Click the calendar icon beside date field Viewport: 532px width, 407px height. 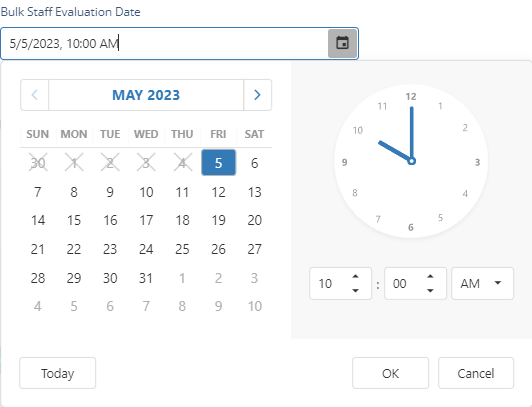[342, 43]
